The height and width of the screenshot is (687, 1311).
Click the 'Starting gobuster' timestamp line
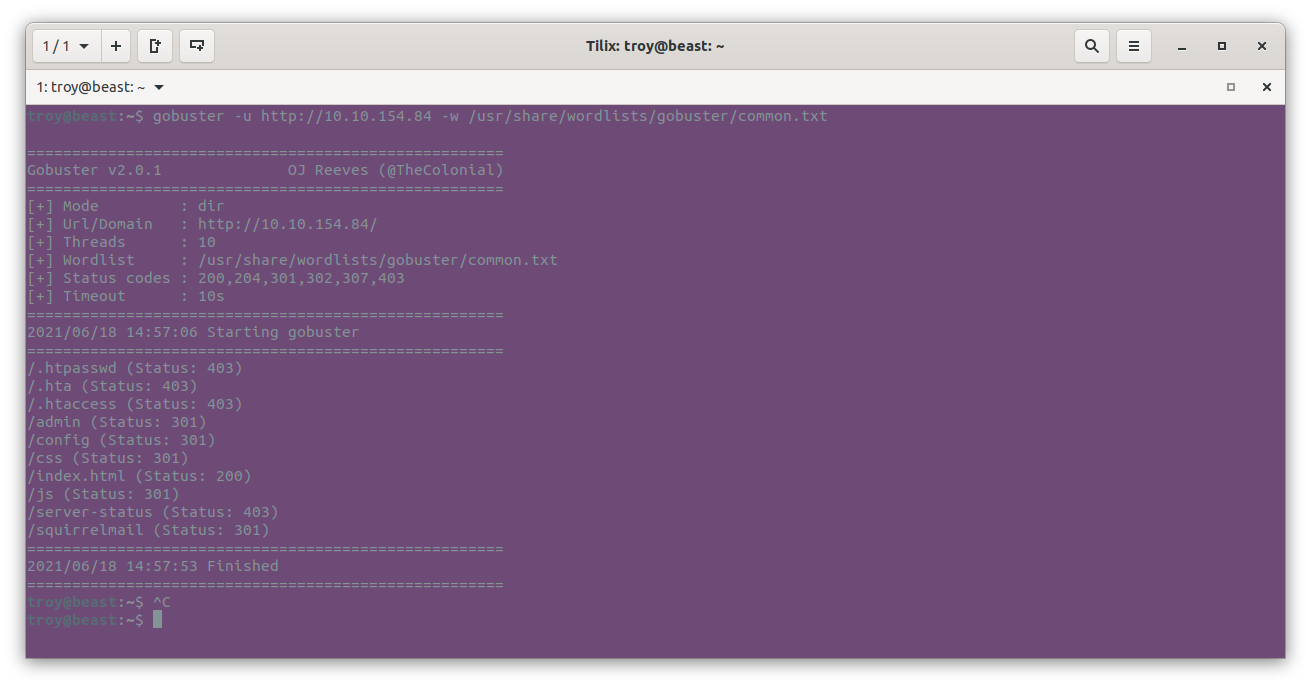[193, 332]
